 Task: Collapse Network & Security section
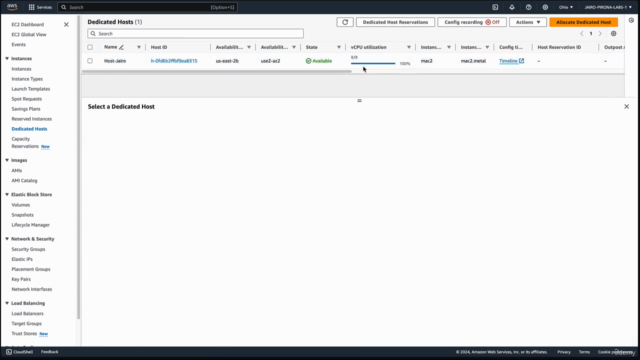(7, 239)
